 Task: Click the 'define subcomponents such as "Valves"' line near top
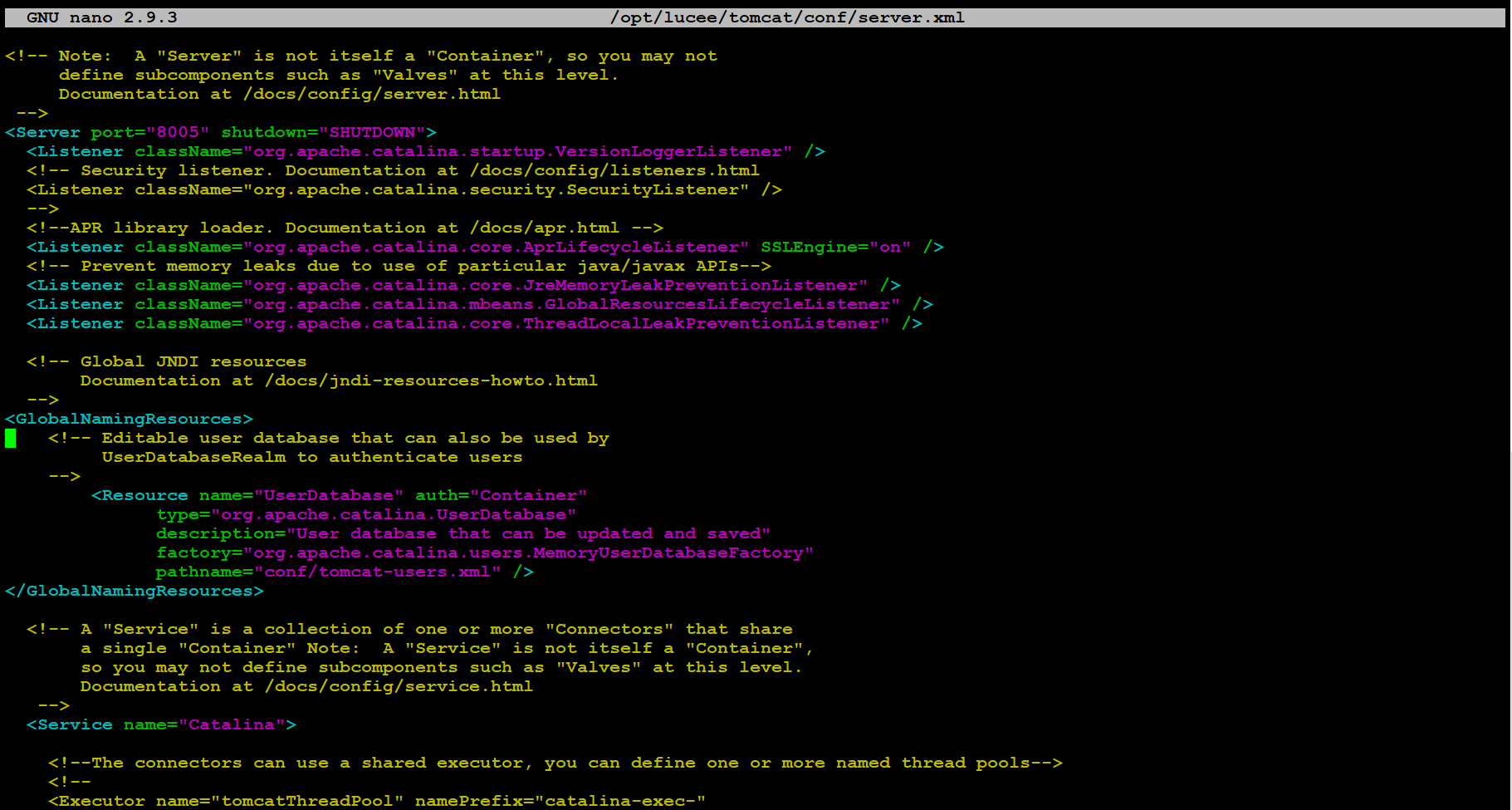tap(339, 75)
